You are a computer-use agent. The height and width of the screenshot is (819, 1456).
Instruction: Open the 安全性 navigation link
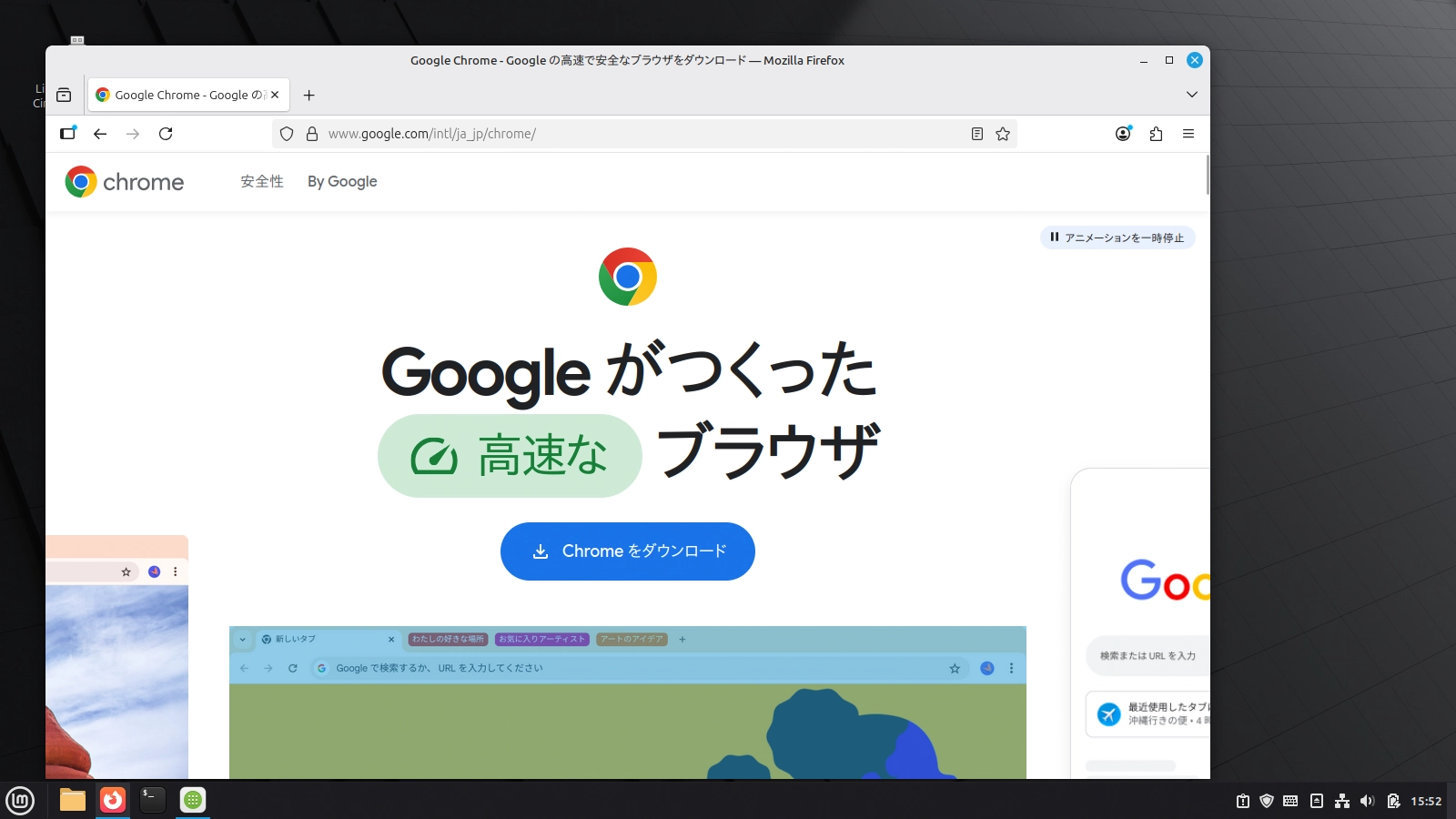pyautogui.click(x=262, y=182)
